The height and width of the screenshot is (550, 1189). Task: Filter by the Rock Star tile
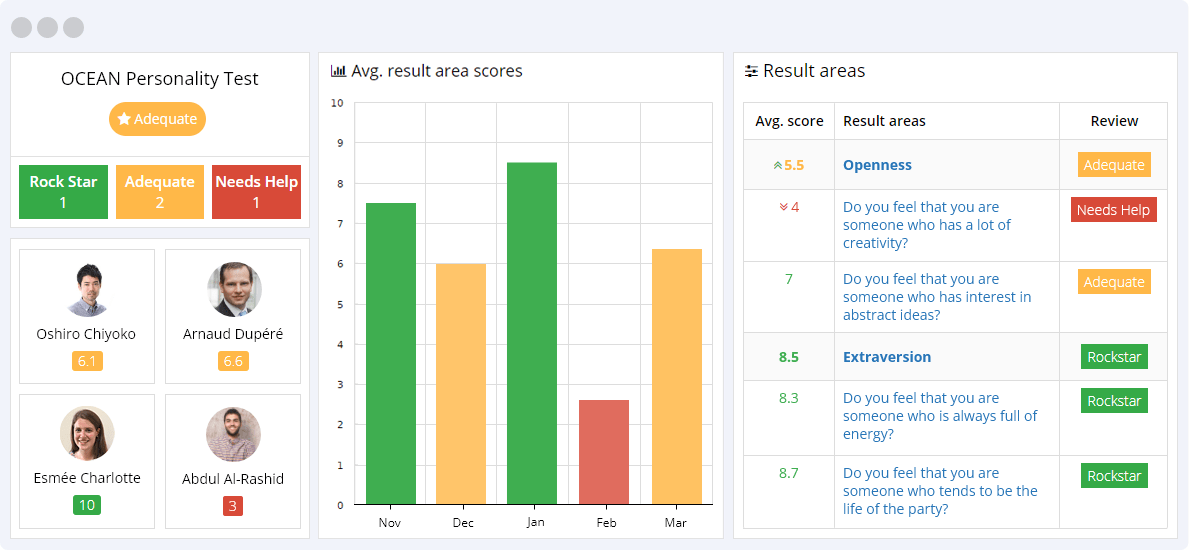(63, 192)
